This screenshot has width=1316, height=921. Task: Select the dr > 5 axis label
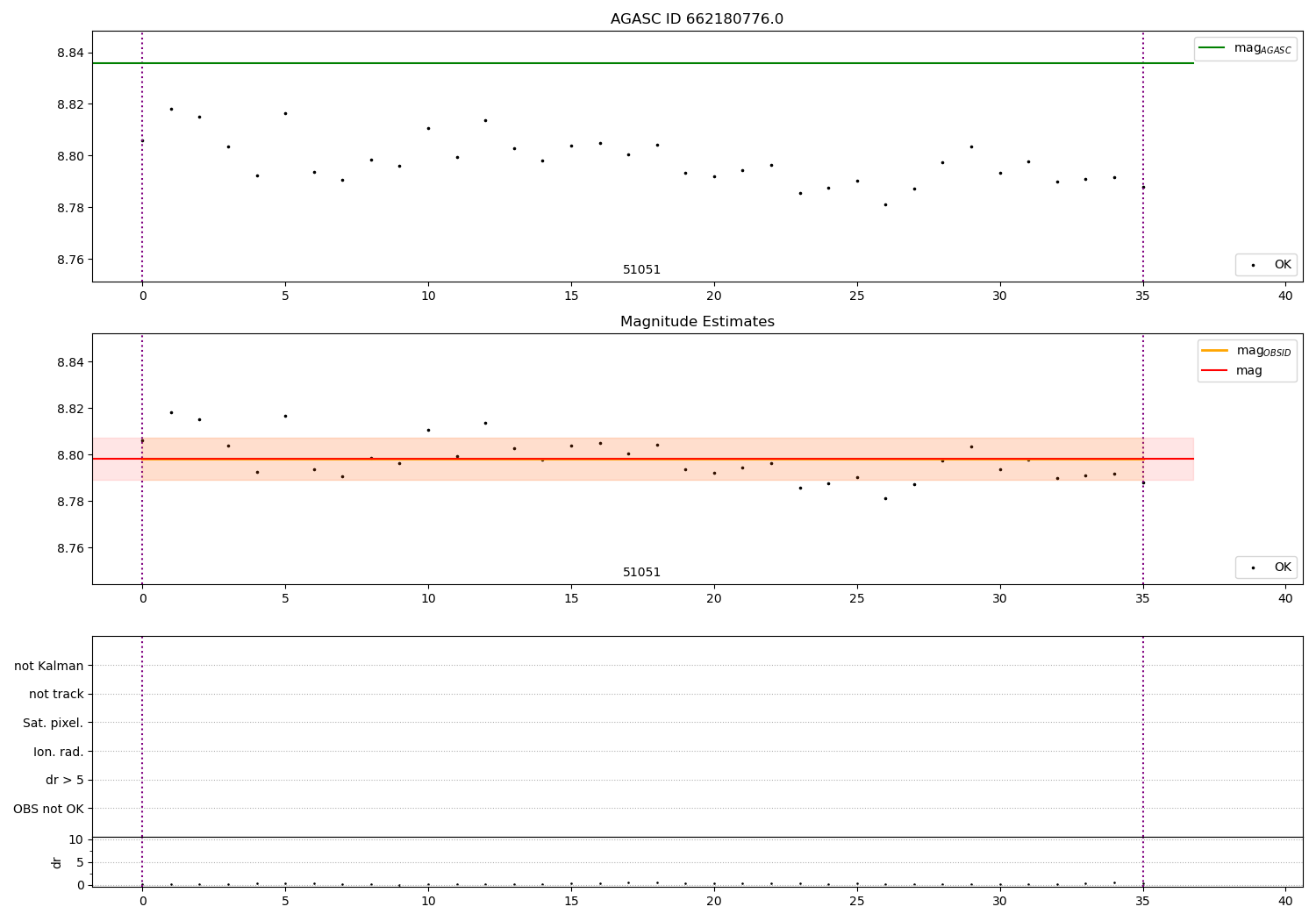(64, 781)
